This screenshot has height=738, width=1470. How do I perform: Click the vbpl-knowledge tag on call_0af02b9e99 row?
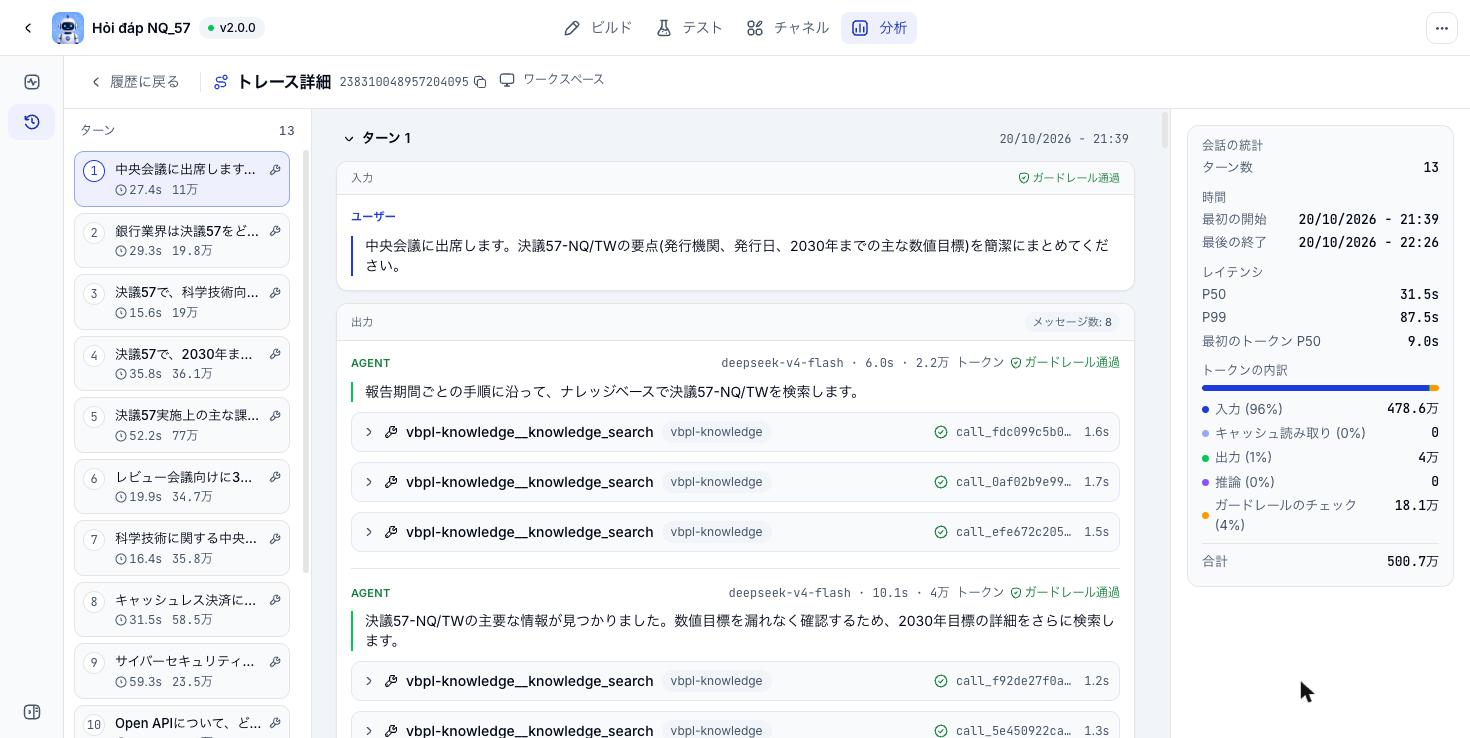tap(716, 482)
